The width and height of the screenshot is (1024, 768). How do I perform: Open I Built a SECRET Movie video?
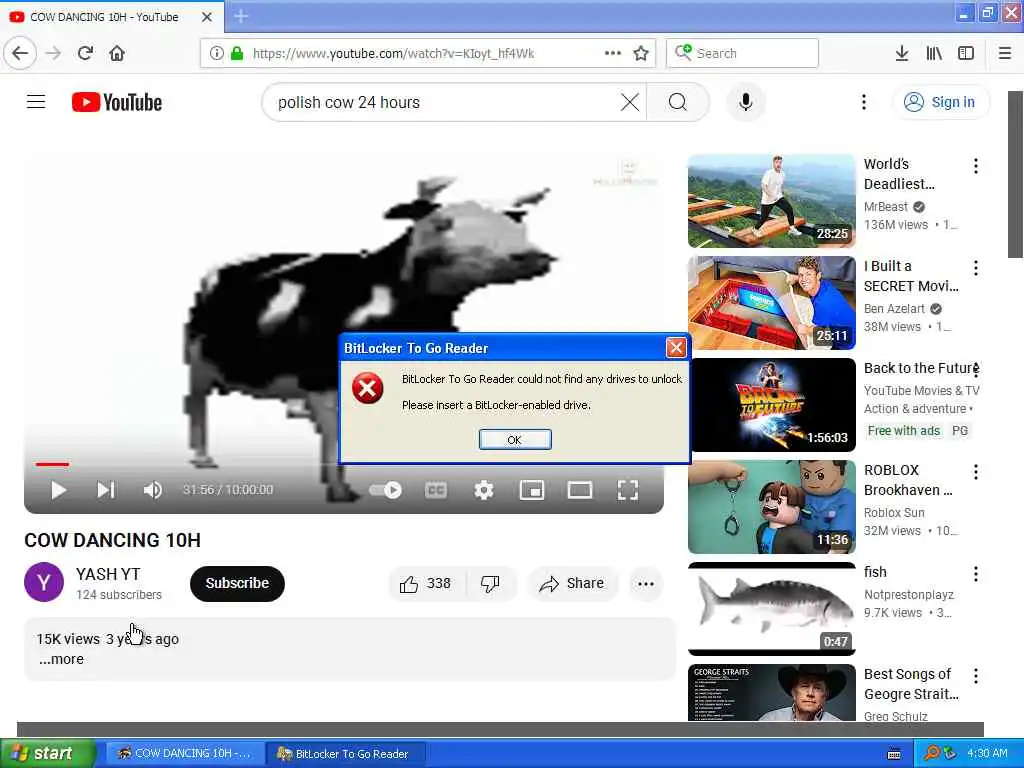pyautogui.click(x=771, y=303)
